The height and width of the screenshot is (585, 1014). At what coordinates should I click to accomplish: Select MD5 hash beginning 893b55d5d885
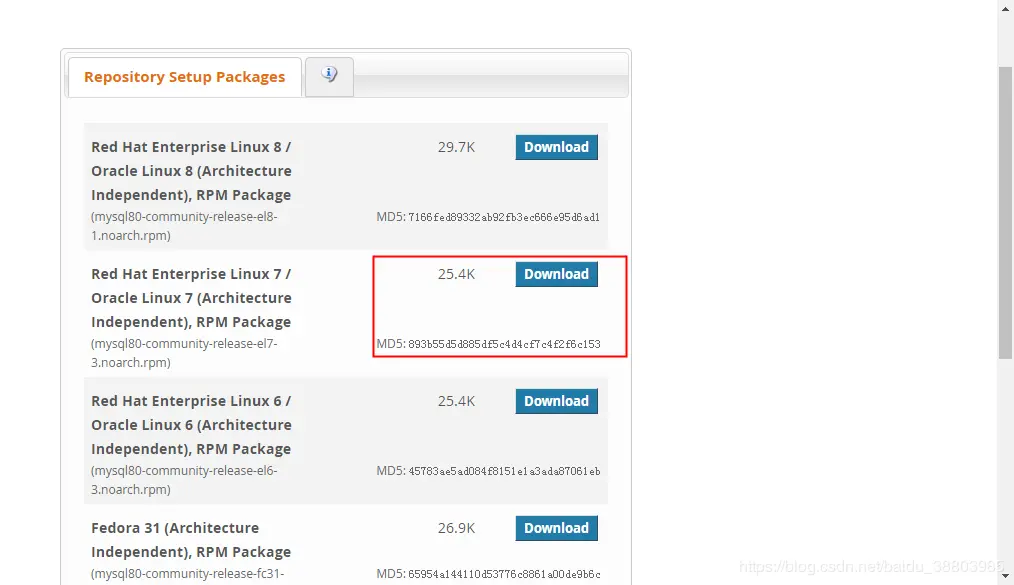(x=504, y=344)
